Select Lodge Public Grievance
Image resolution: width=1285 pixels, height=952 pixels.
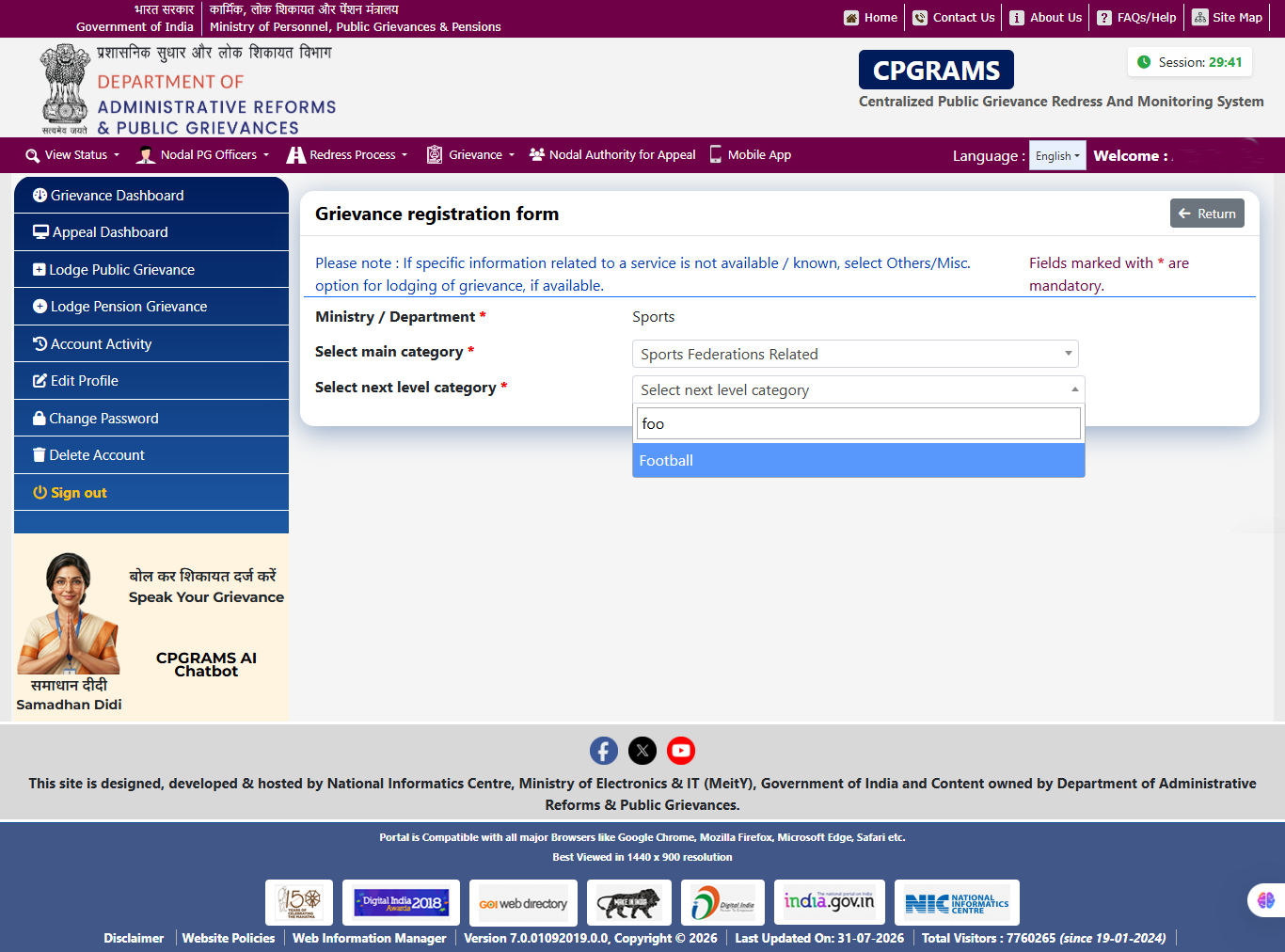point(151,270)
